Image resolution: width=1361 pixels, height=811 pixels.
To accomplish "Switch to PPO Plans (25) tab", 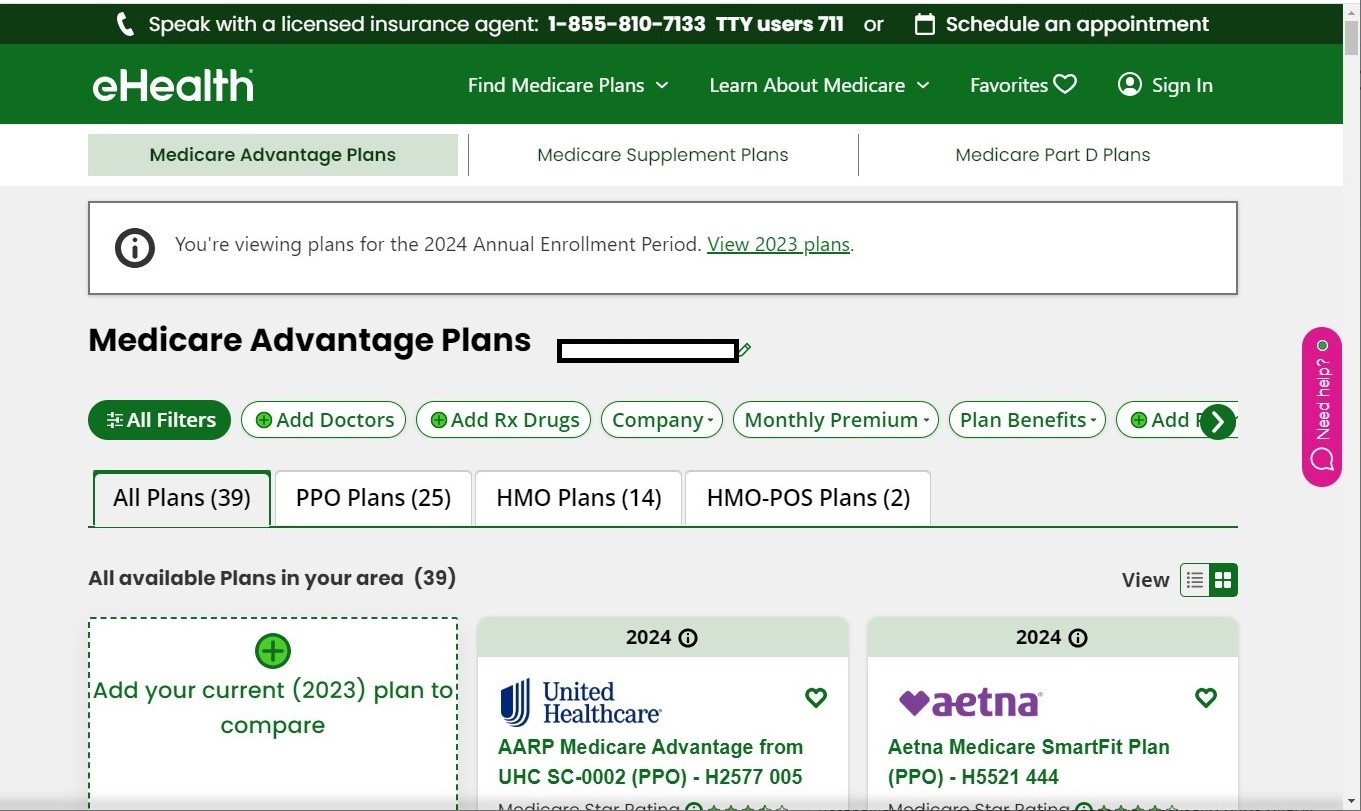I will [x=373, y=498].
